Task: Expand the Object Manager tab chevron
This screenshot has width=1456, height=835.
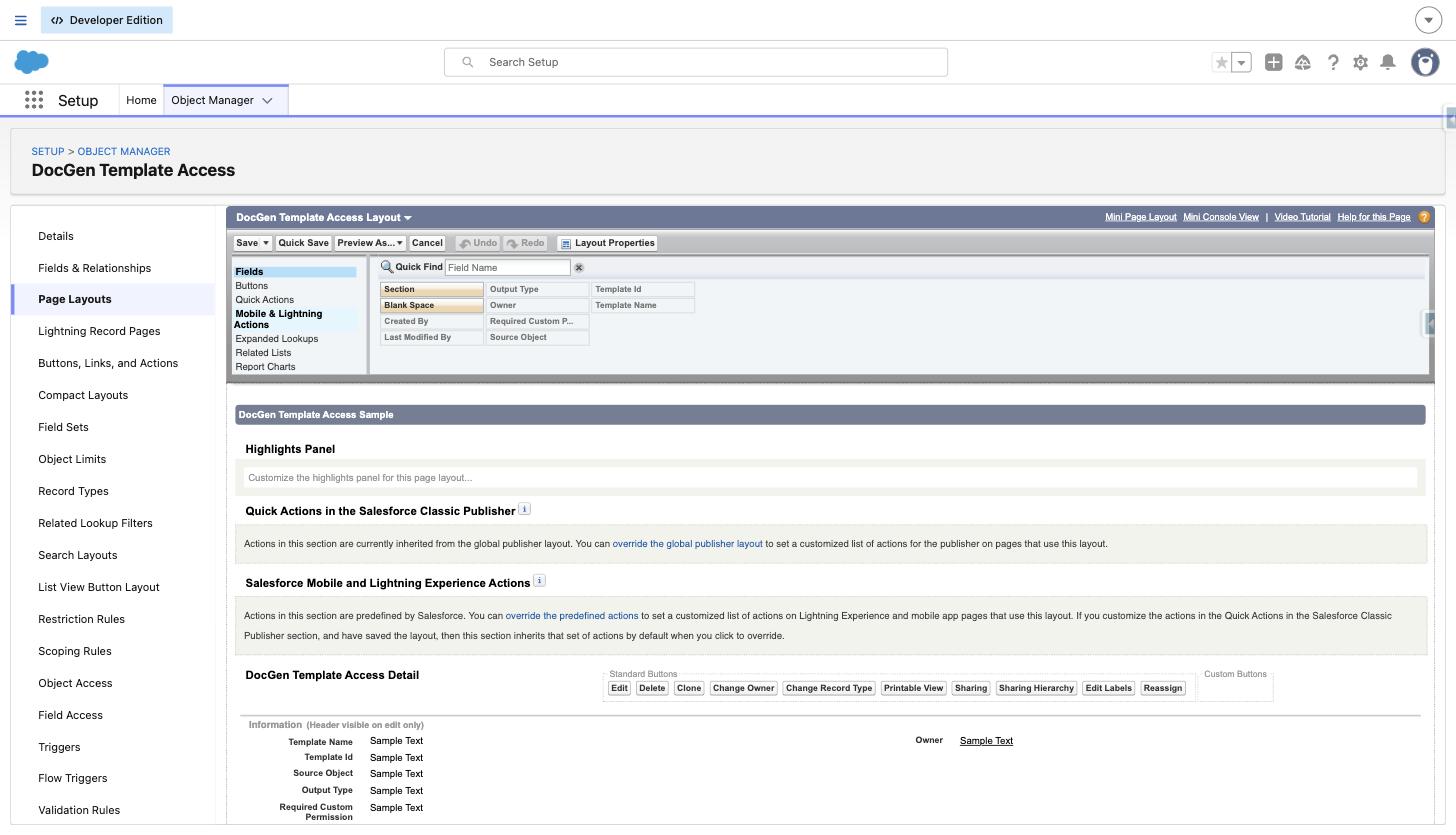Action: (267, 100)
